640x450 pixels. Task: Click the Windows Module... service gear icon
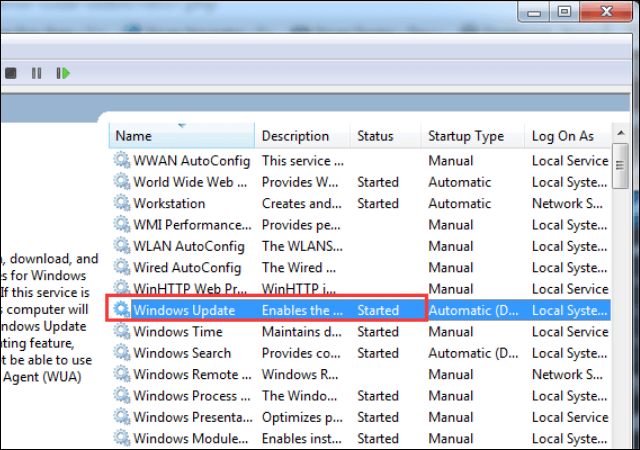point(122,438)
